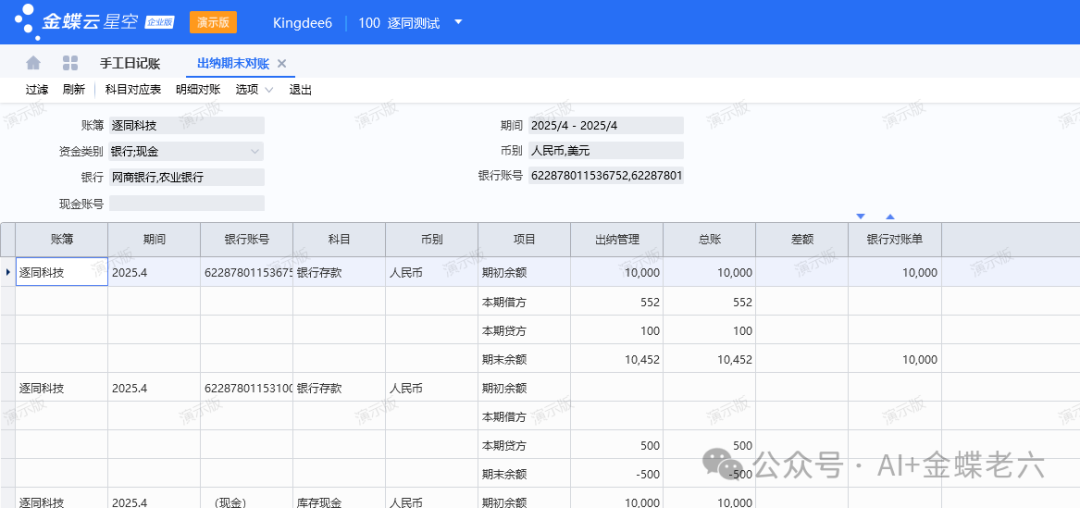Viewport: 1080px width, 508px height.
Task: Click the expand-down arrow above the table
Action: 860,216
